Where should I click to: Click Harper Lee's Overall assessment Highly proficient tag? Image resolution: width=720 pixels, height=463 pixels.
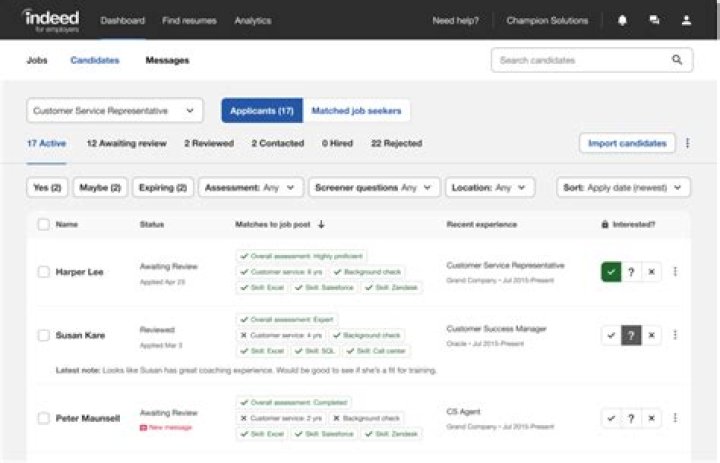click(302, 256)
